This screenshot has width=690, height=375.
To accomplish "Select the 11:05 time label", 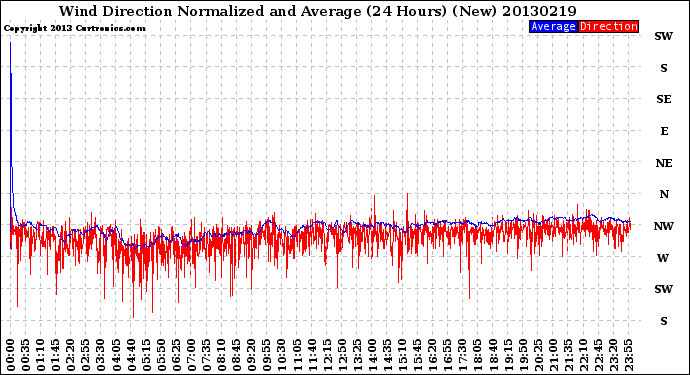I will [x=297, y=355].
